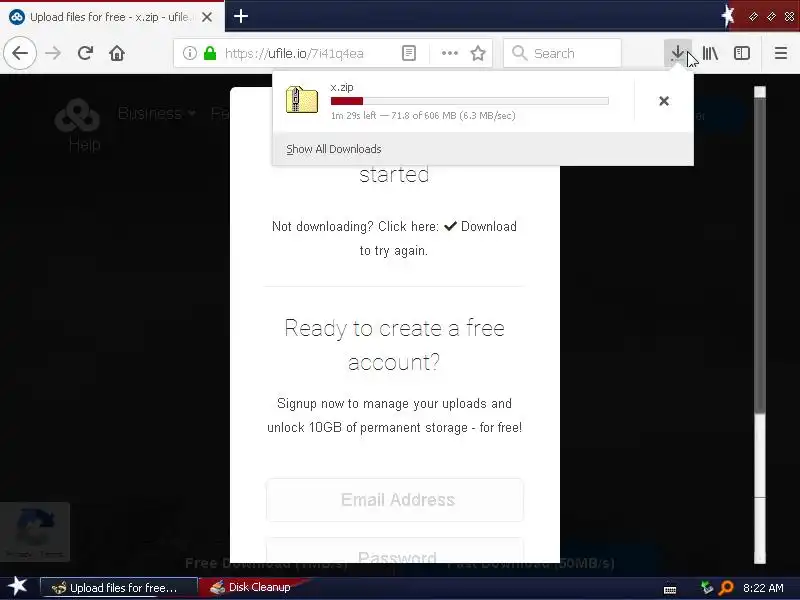Reload the current page

(85, 53)
